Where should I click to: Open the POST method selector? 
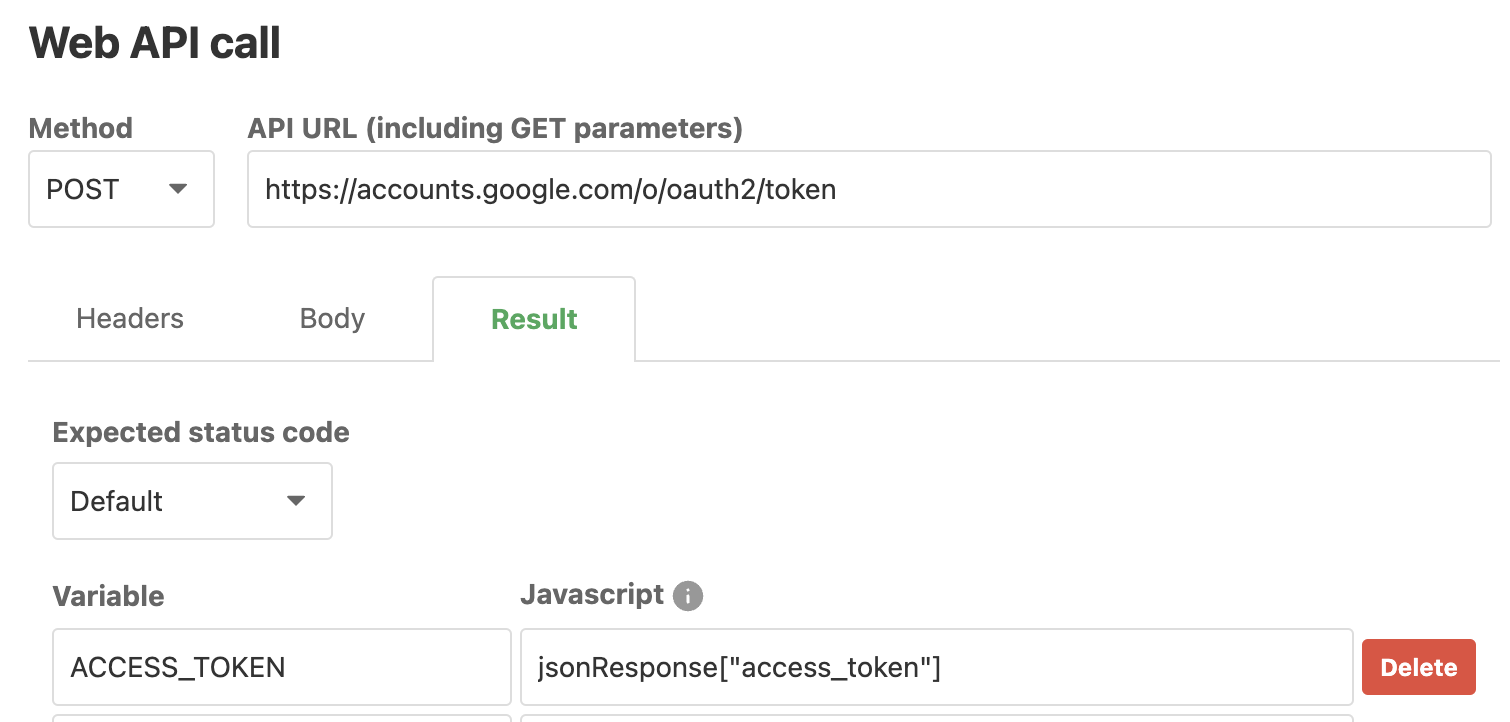[x=120, y=189]
